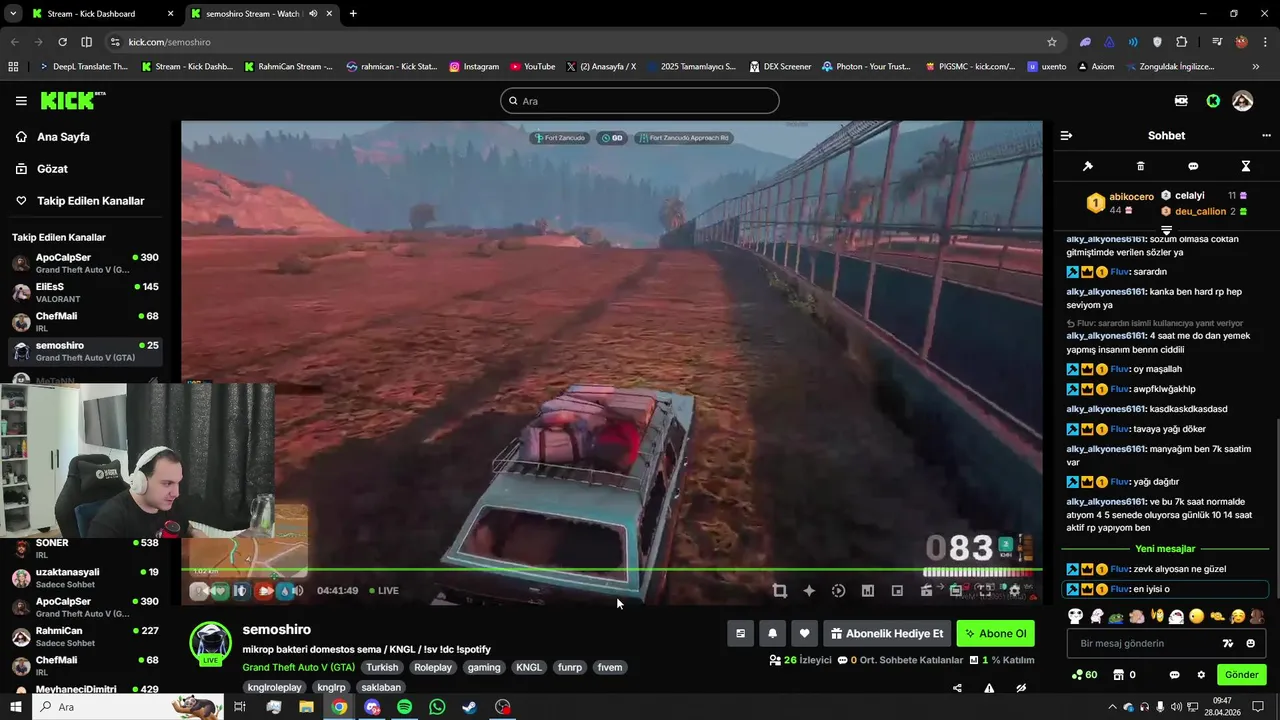Click the stats chart icon in player

point(868,591)
